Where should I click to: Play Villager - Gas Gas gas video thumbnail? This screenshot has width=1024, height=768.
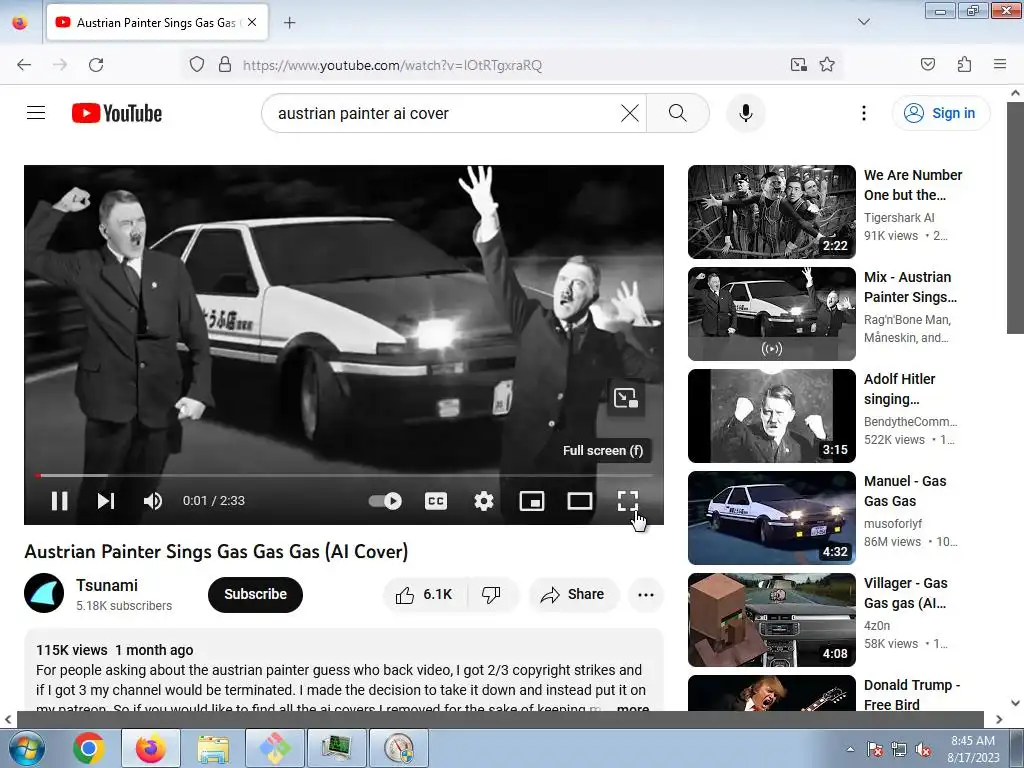771,620
